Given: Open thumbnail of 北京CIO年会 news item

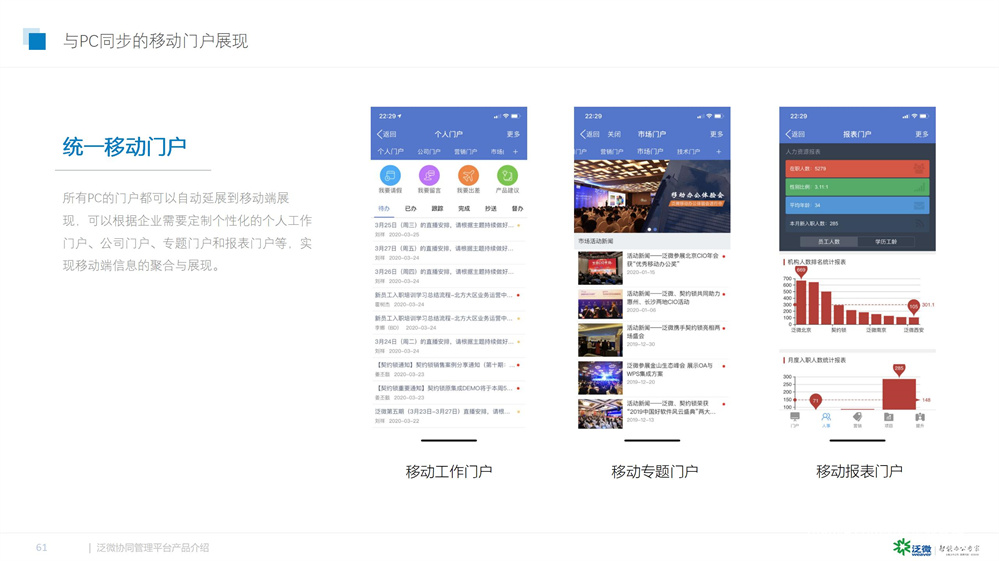Looking at the screenshot, I should click(x=600, y=267).
